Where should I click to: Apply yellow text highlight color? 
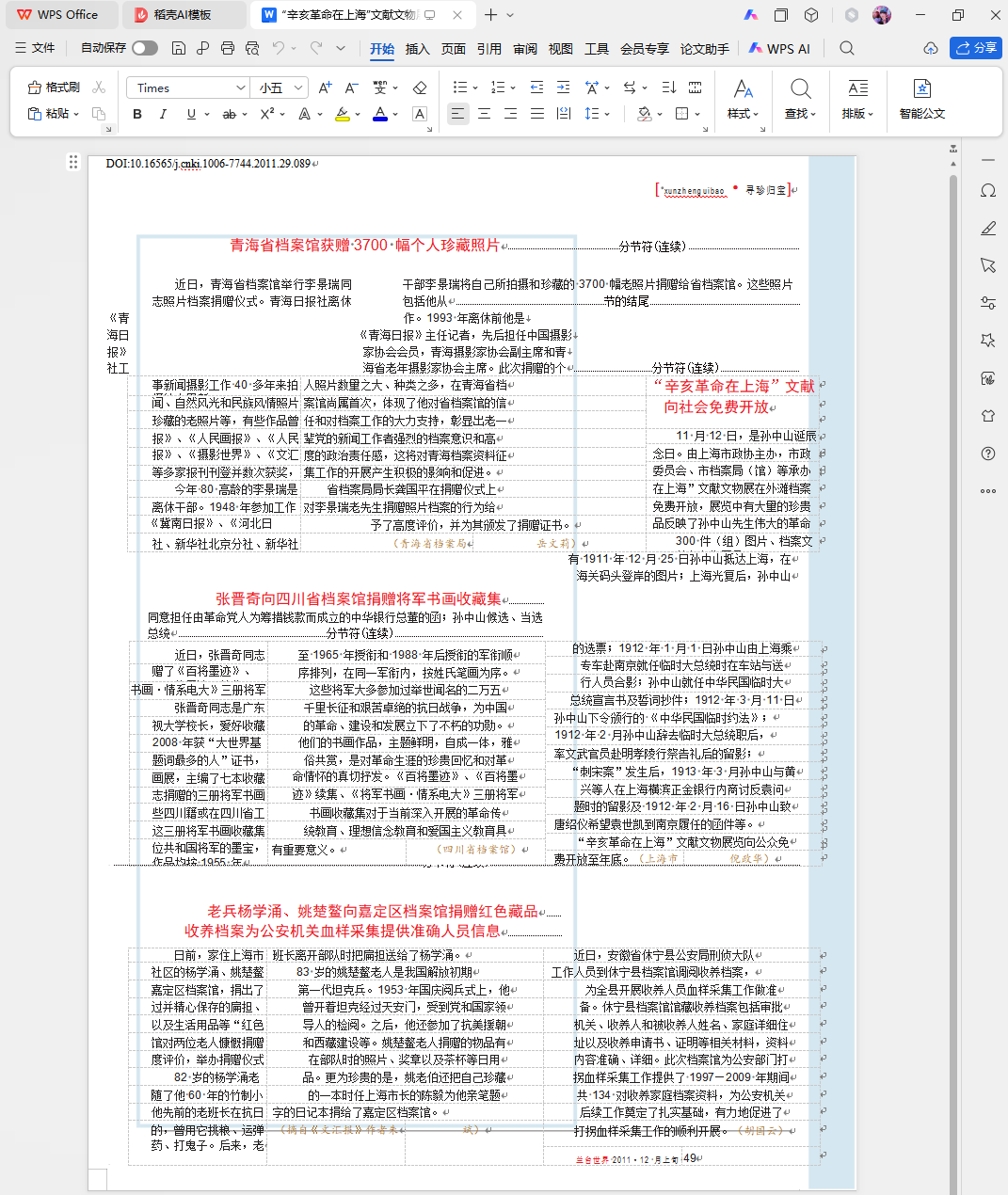coord(343,114)
